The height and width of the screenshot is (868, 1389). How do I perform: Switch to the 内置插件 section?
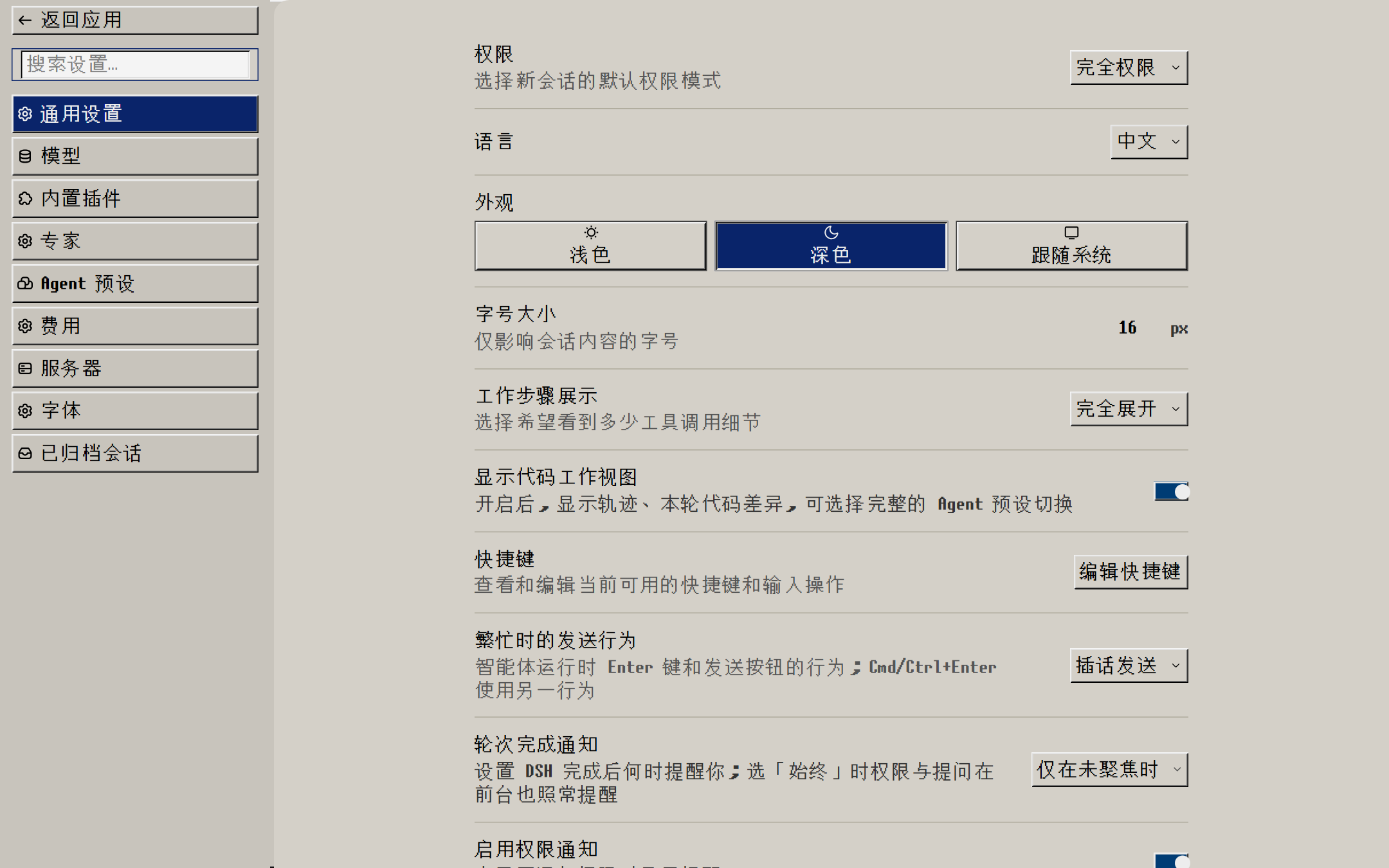135,199
